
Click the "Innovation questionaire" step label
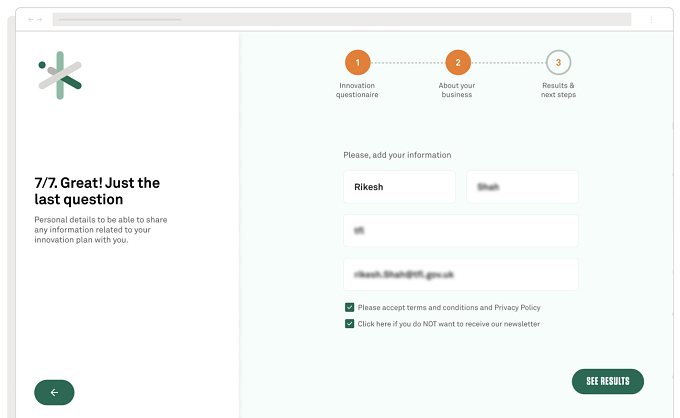[x=357, y=90]
